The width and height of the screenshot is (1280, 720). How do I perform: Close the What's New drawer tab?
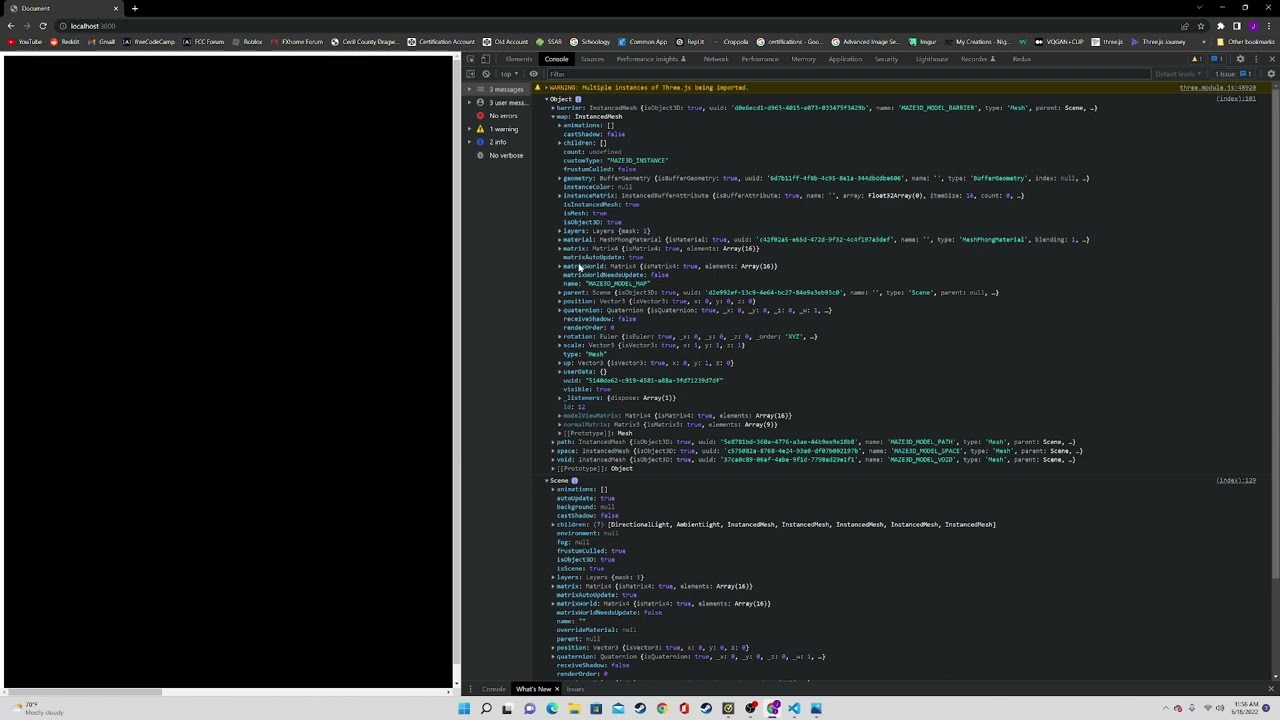tap(557, 689)
